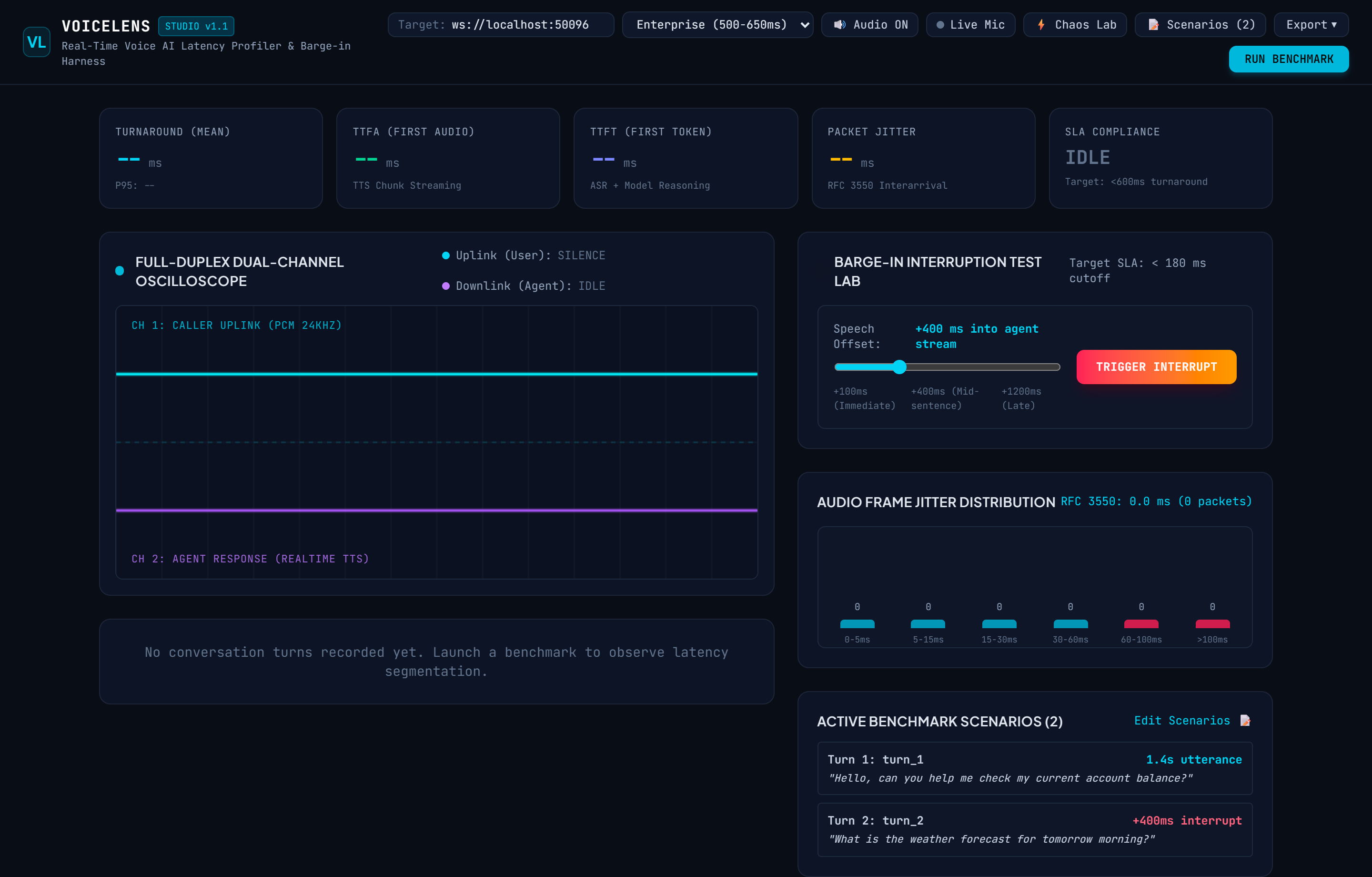Click the purple CH 2 waveform trace
Image resolution: width=1372 pixels, height=877 pixels.
(436, 510)
